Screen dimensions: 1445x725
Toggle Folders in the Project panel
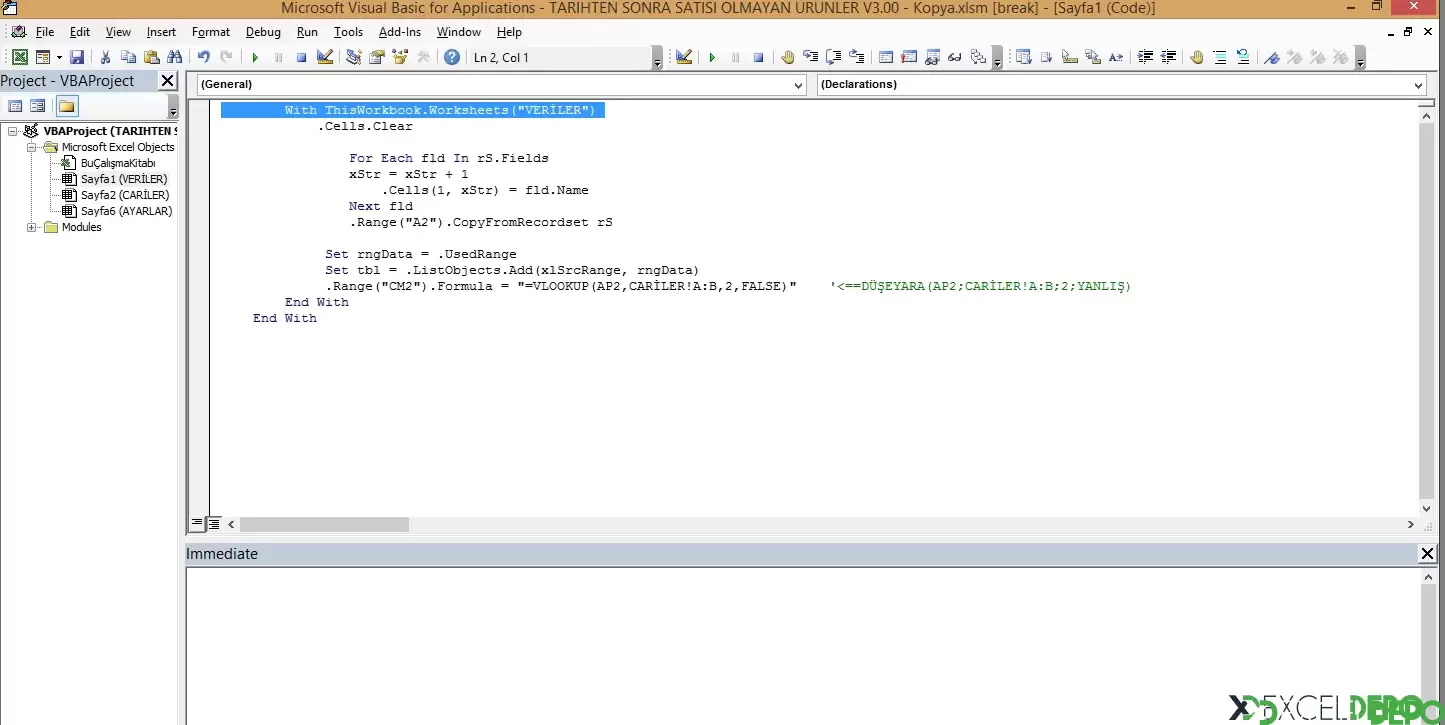pos(66,106)
